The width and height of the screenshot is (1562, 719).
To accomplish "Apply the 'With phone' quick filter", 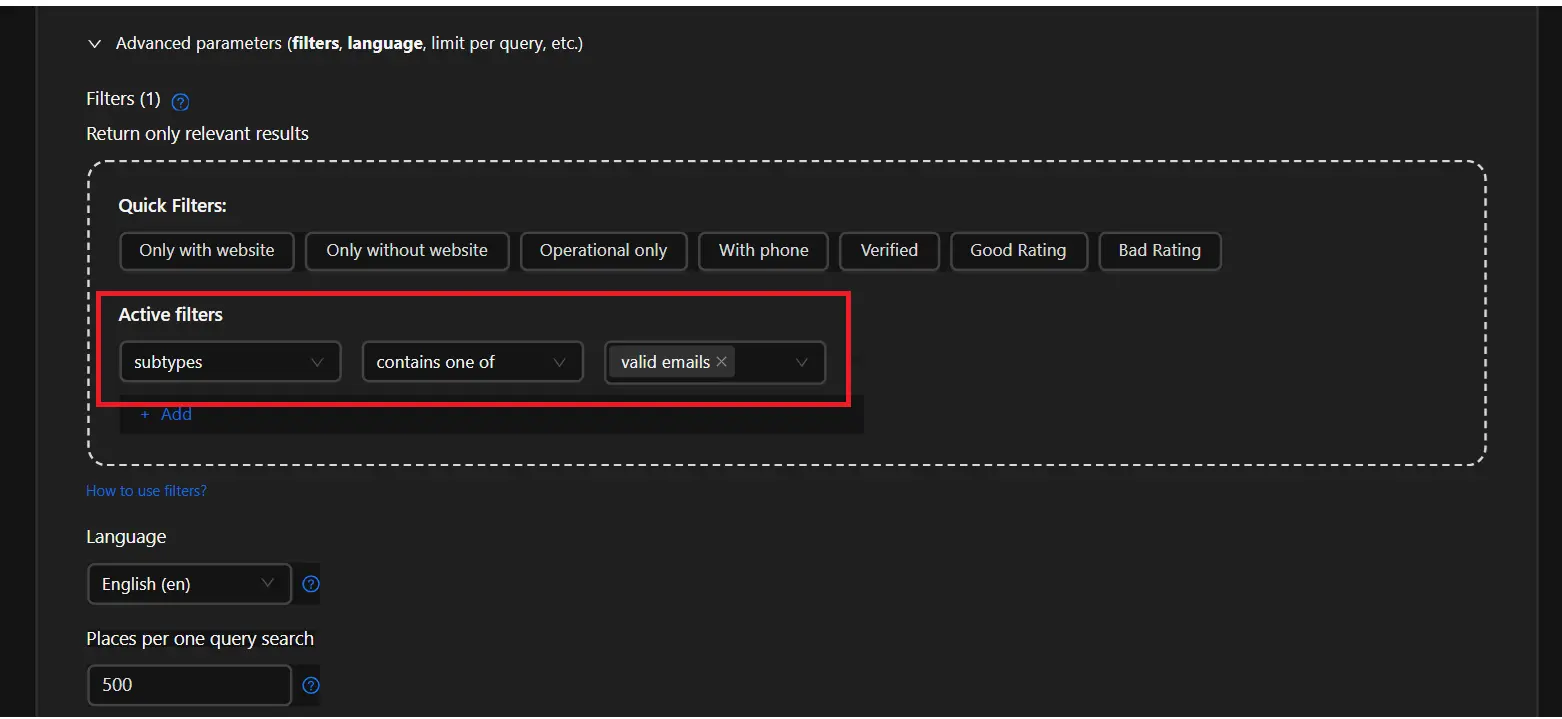I will [763, 251].
